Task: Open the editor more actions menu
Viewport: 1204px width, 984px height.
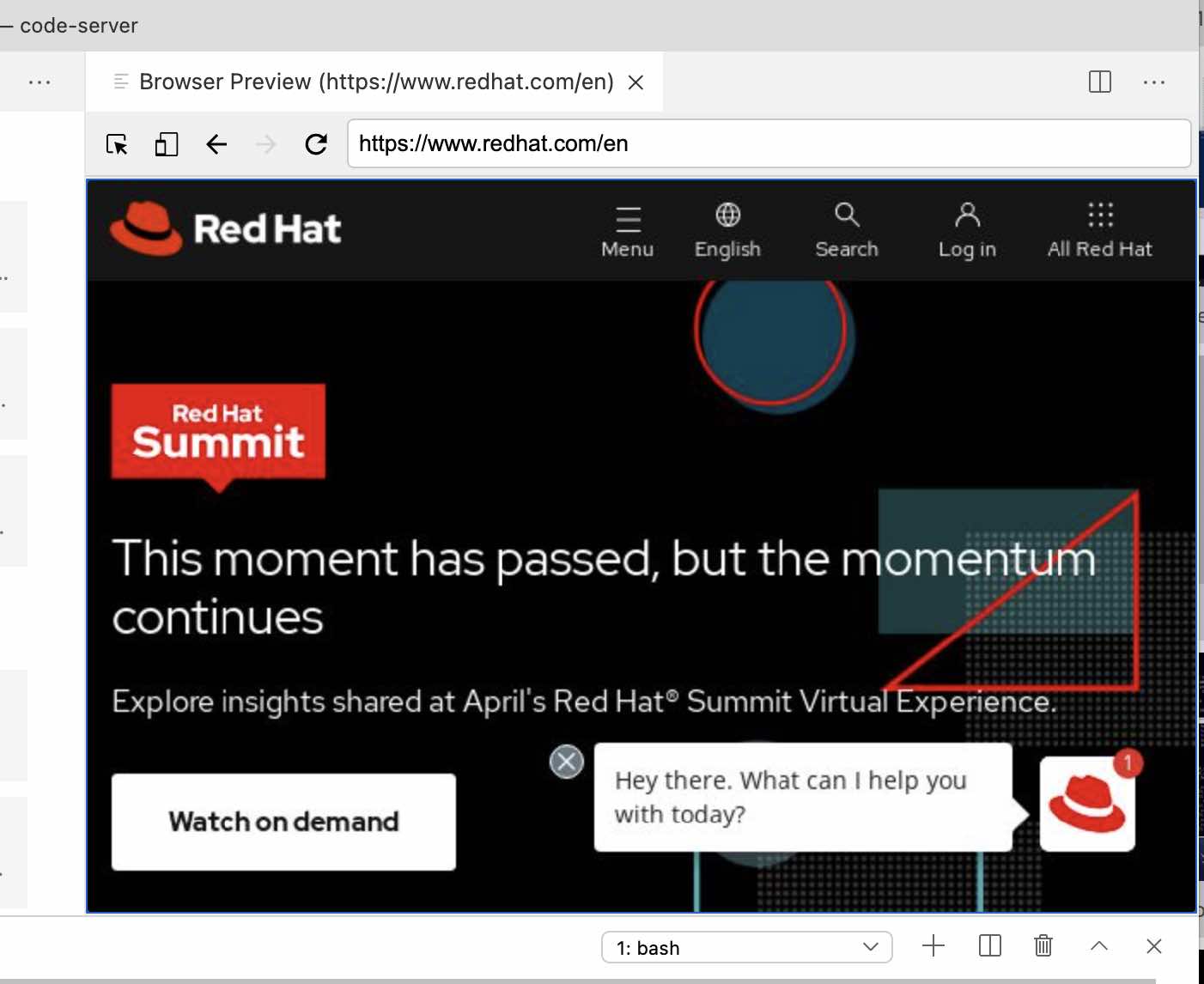Action: 1154,82
